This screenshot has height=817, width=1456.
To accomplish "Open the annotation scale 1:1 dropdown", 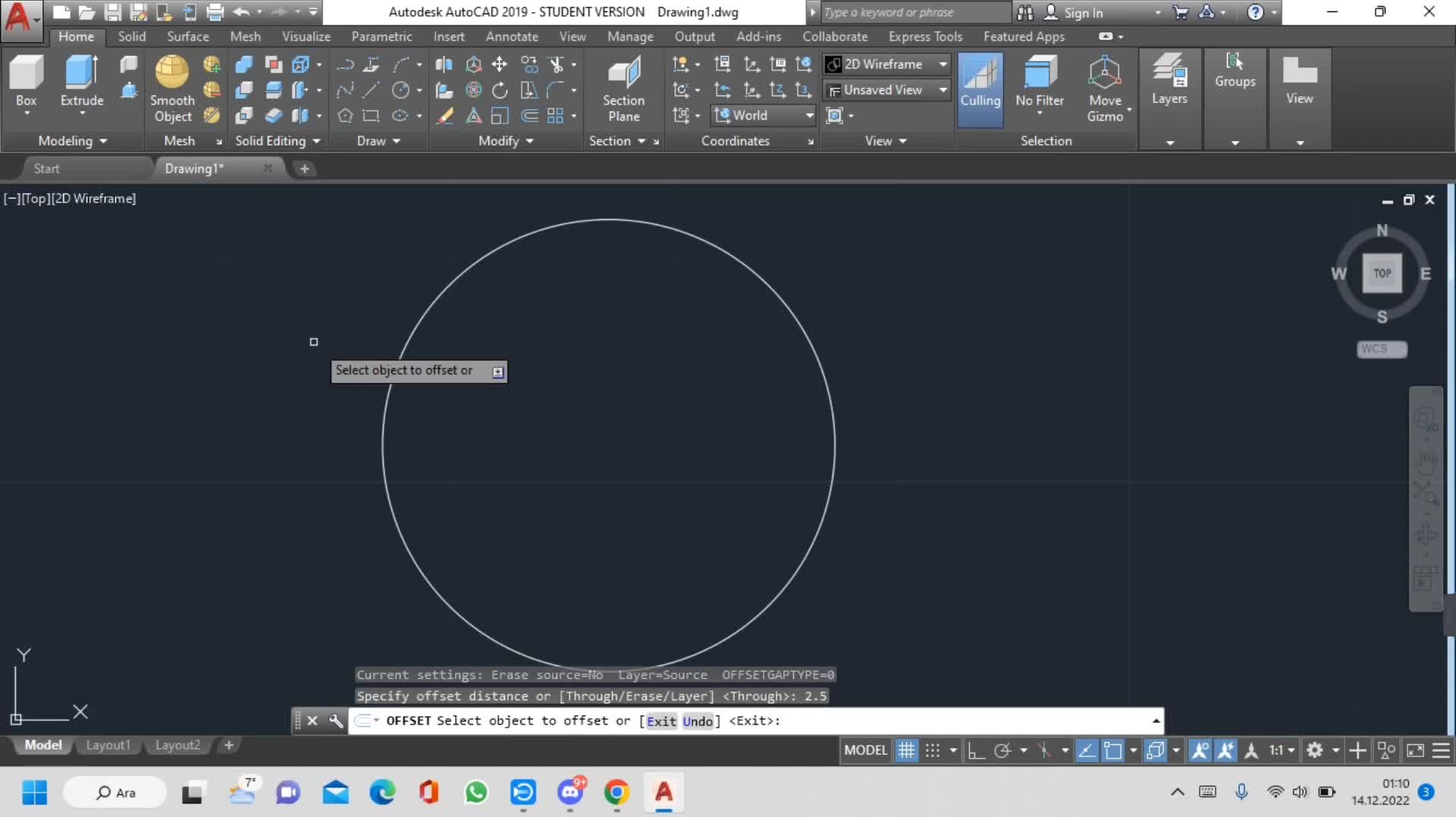I will [x=1282, y=750].
